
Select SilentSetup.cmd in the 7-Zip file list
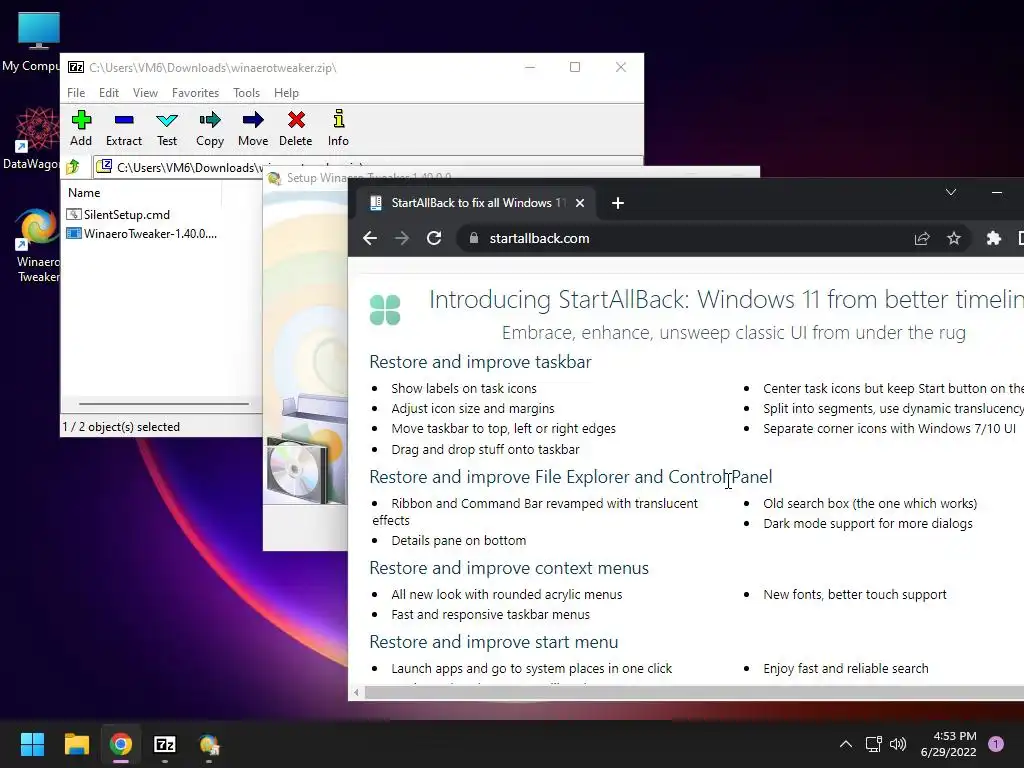click(118, 214)
